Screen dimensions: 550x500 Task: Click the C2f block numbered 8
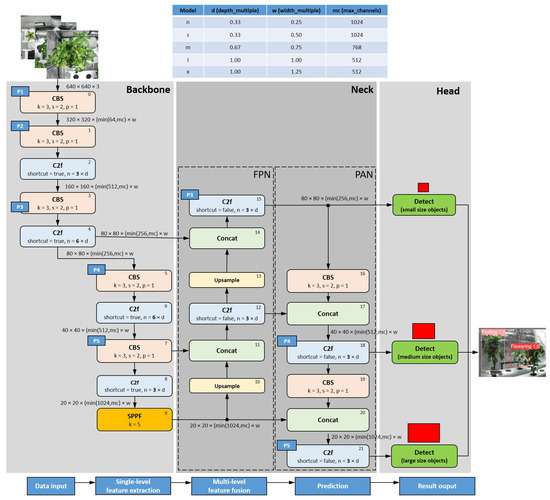tap(135, 386)
